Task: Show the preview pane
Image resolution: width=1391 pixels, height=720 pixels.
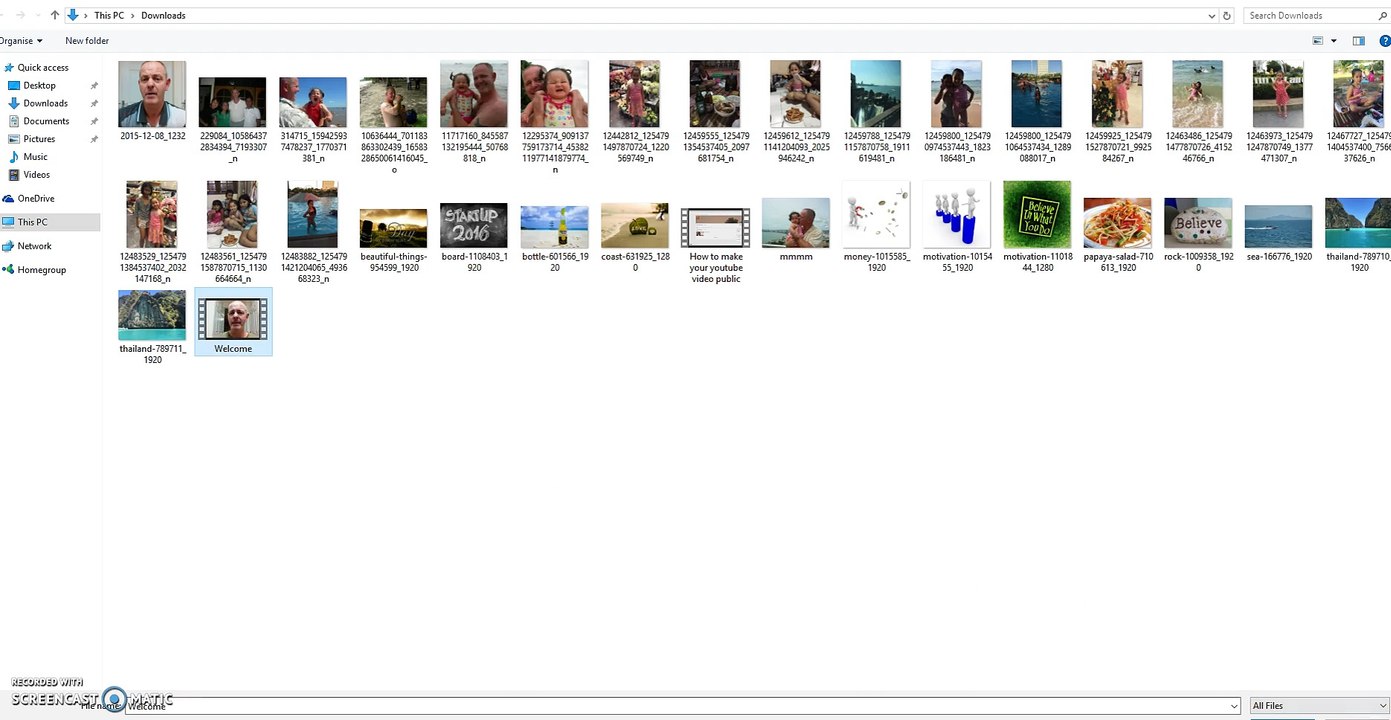Action: pyautogui.click(x=1359, y=41)
